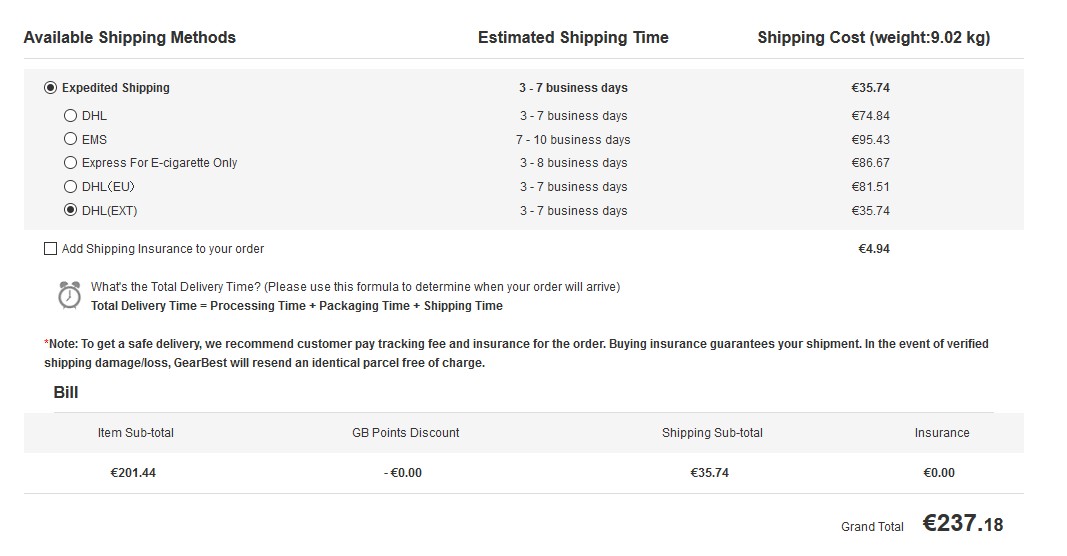This screenshot has width=1067, height=556.
Task: Select the Expedited Shipping radio button
Action: 50,88
